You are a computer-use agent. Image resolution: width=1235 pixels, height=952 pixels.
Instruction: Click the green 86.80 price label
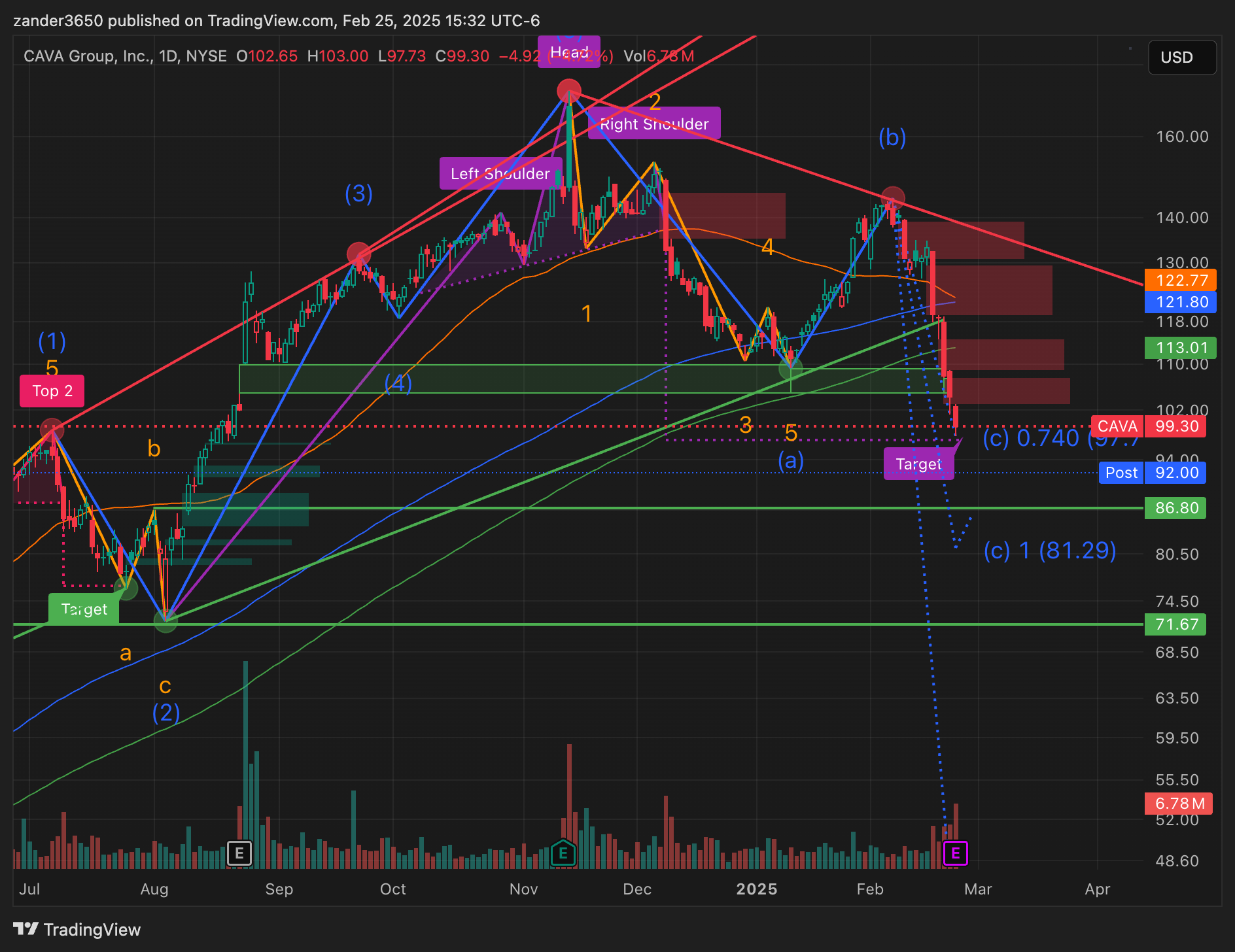1175,508
